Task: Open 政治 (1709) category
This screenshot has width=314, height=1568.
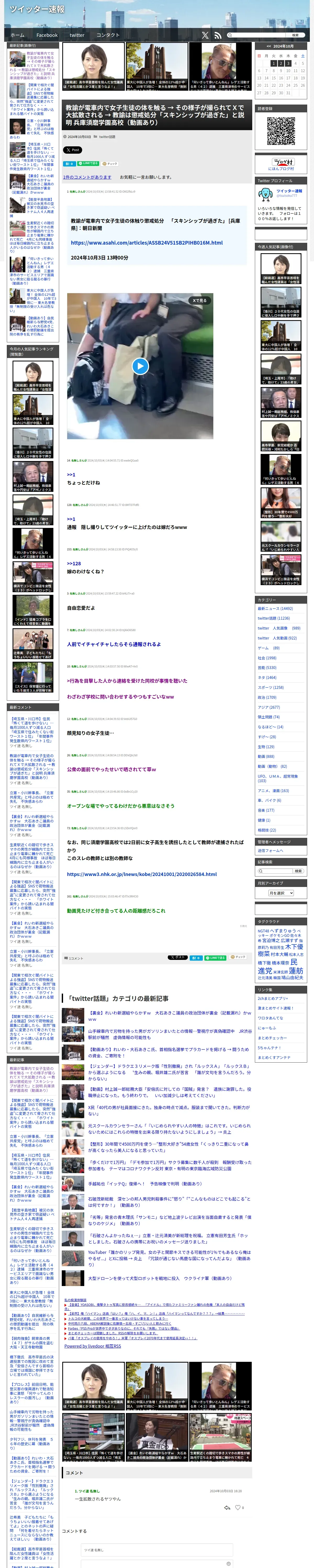Action: pos(267,697)
